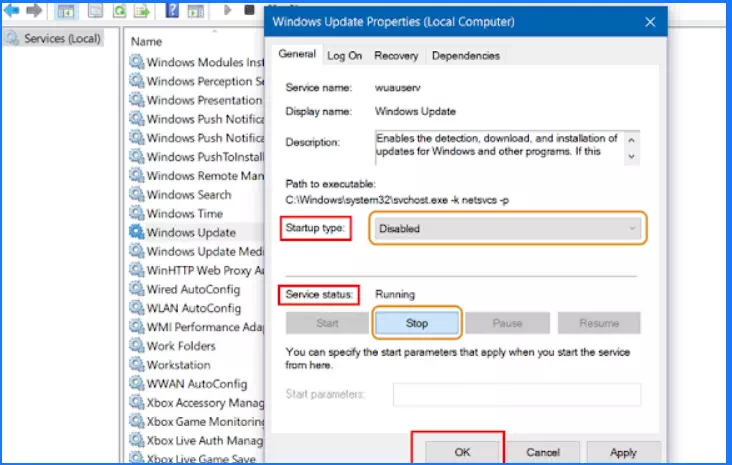Click gear icon beside WWAN AutoConfig

136,383
